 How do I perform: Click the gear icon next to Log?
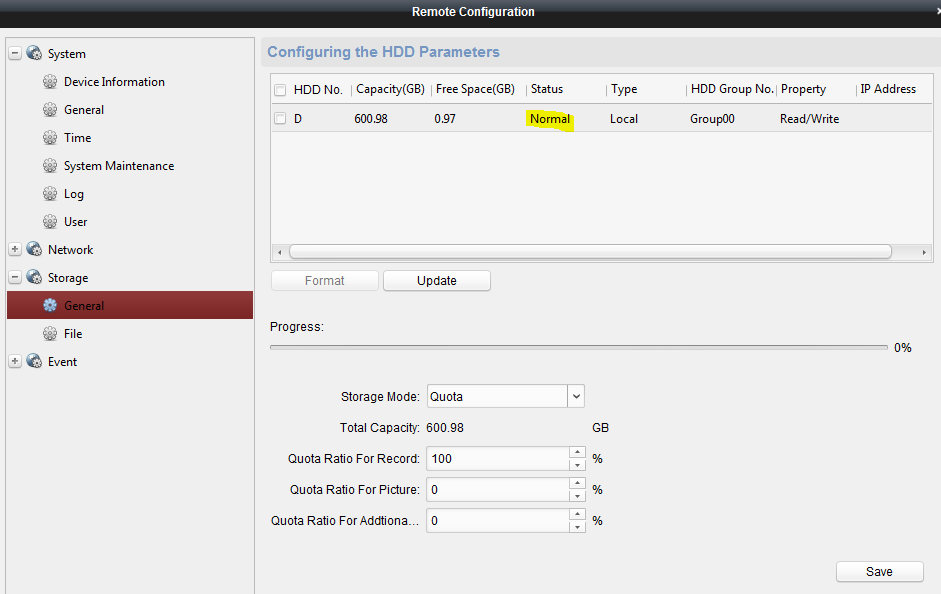(x=50, y=194)
